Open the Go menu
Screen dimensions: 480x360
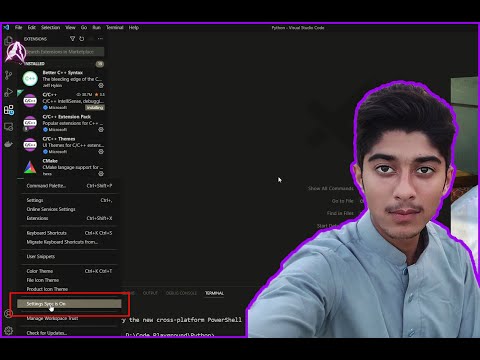pyautogui.click(x=84, y=27)
